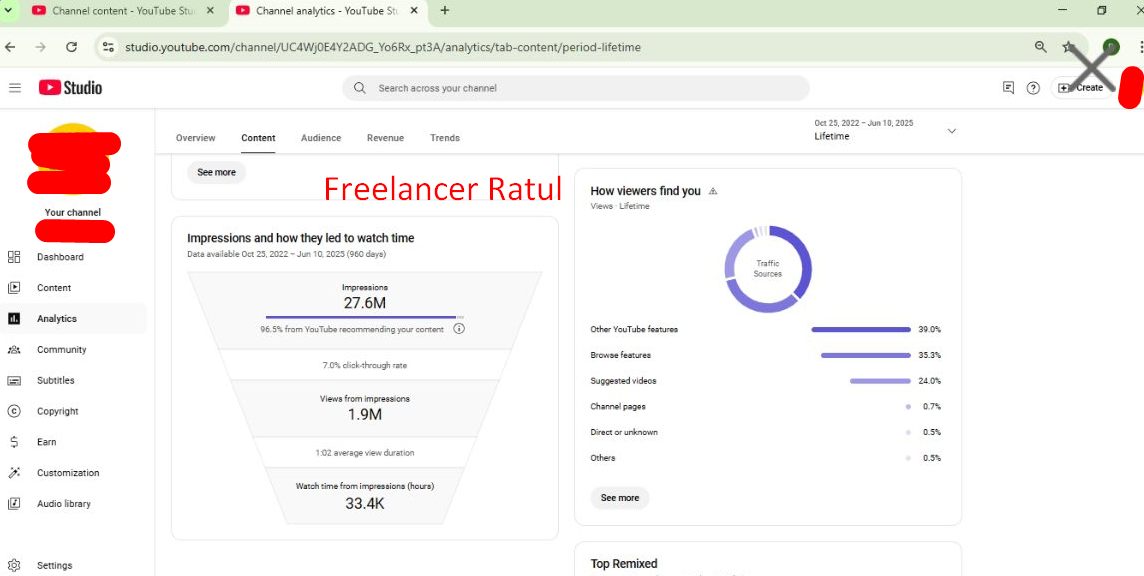Open the hamburger navigation menu
This screenshot has width=1144, height=576.
coord(15,88)
